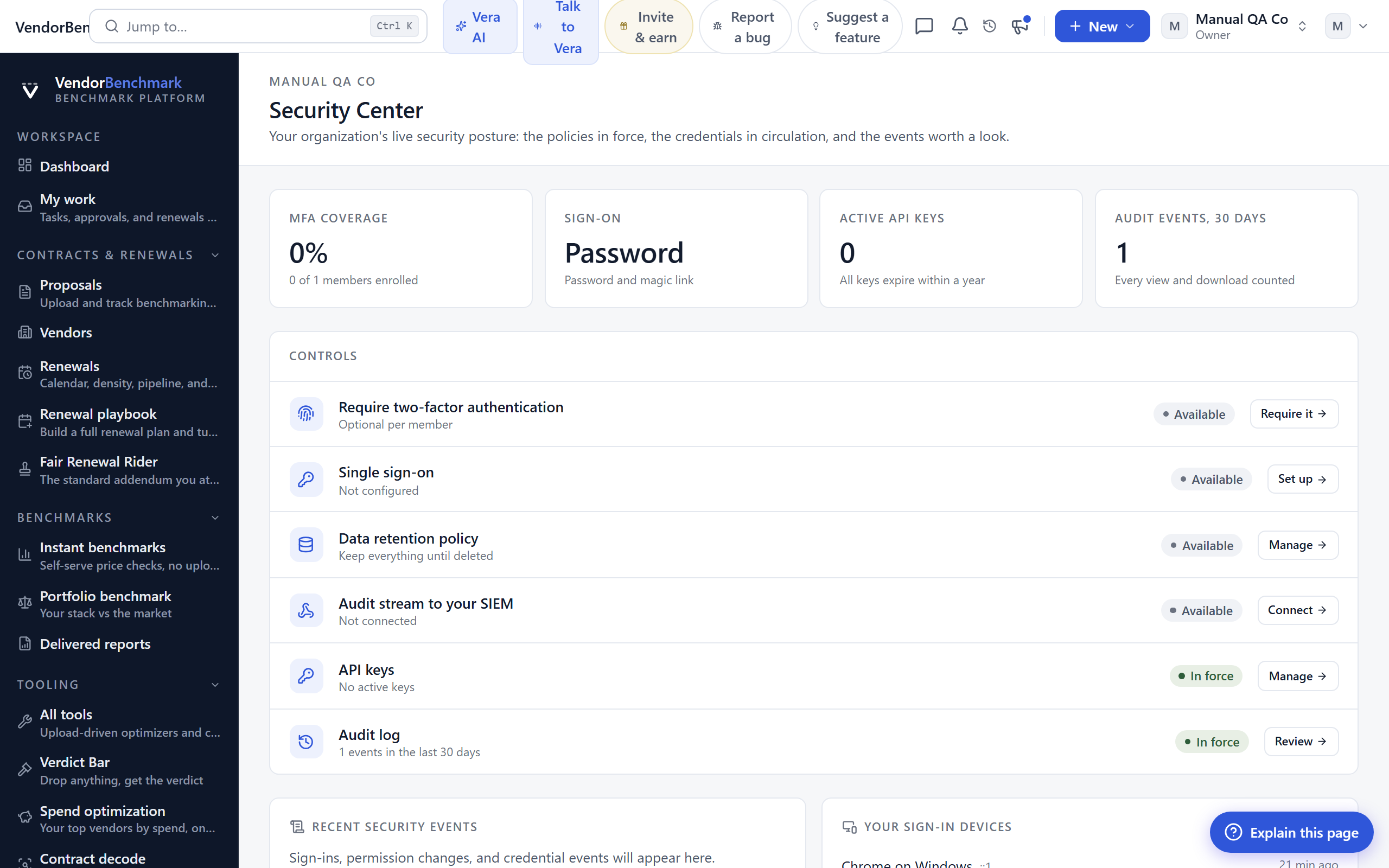Click the Suggest a feature button
This screenshot has width=1389, height=868.
coord(850,27)
